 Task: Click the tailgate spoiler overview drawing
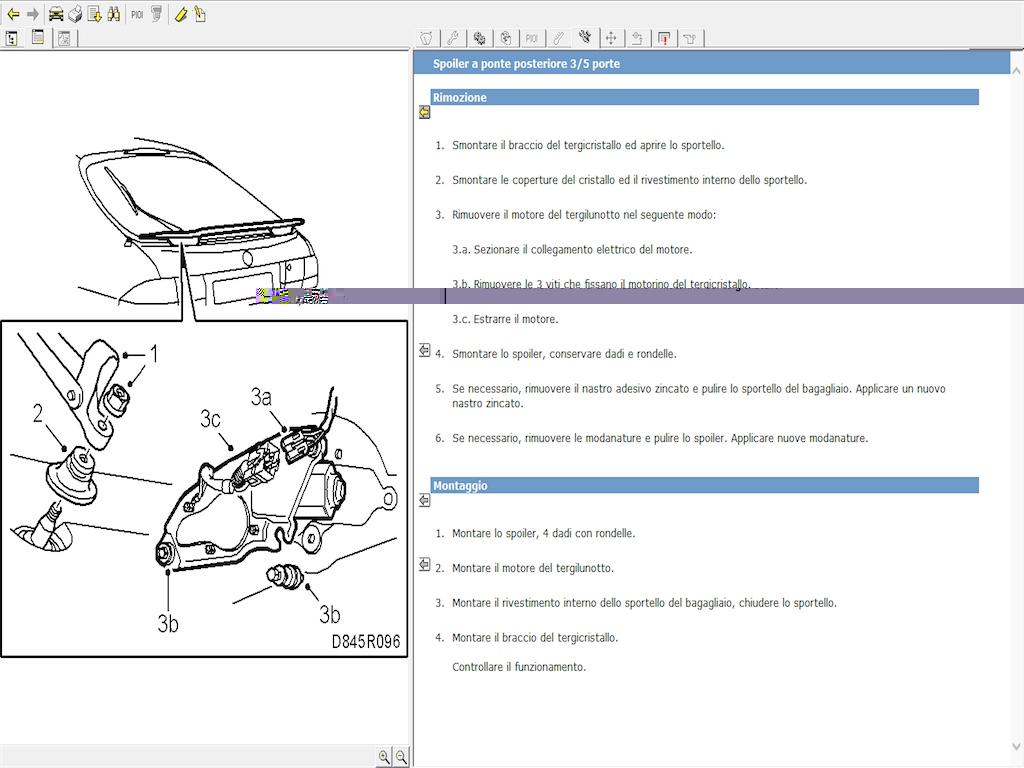click(196, 219)
